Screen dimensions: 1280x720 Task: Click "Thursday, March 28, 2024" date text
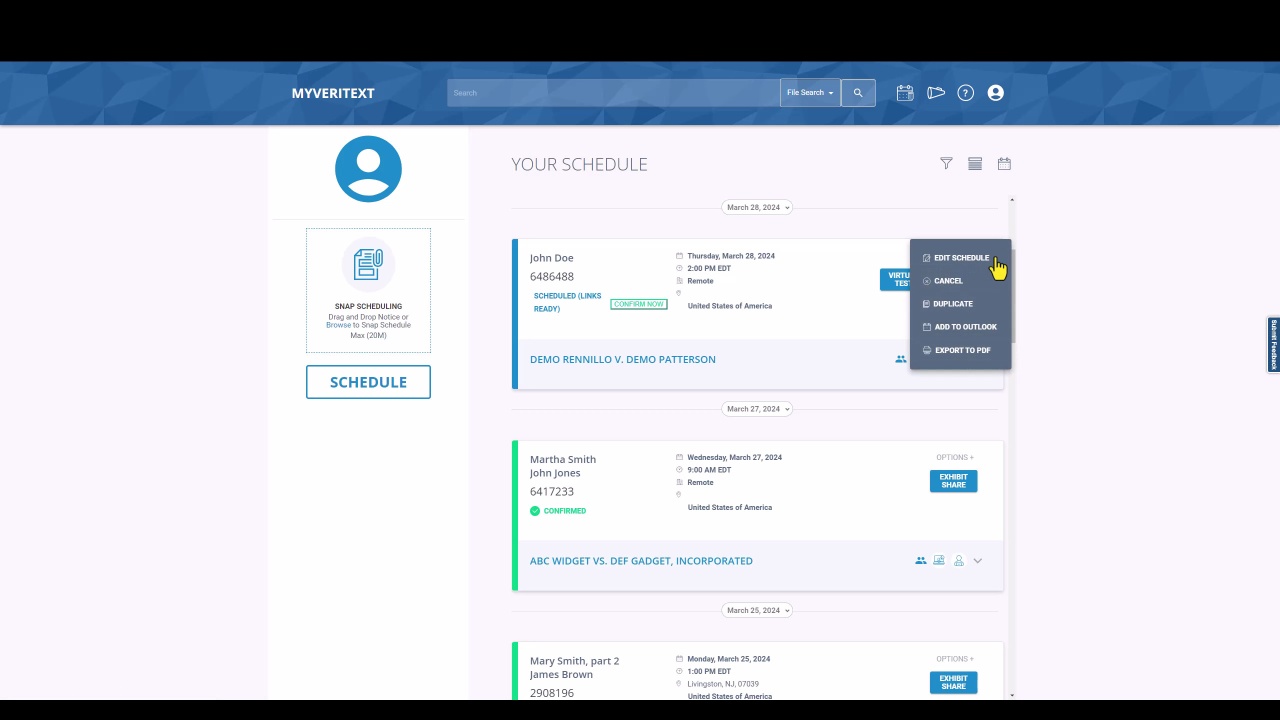pos(731,256)
